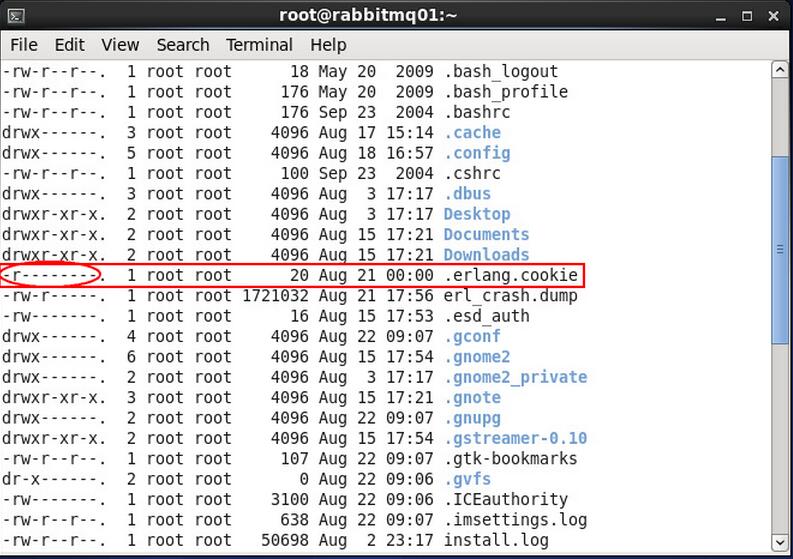The image size is (793, 559).
Task: Minimize the terminal window
Action: coord(719,16)
